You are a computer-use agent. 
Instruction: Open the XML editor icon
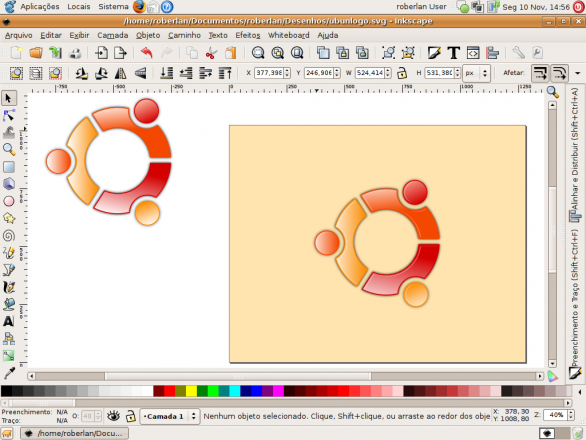pyautogui.click(x=473, y=53)
